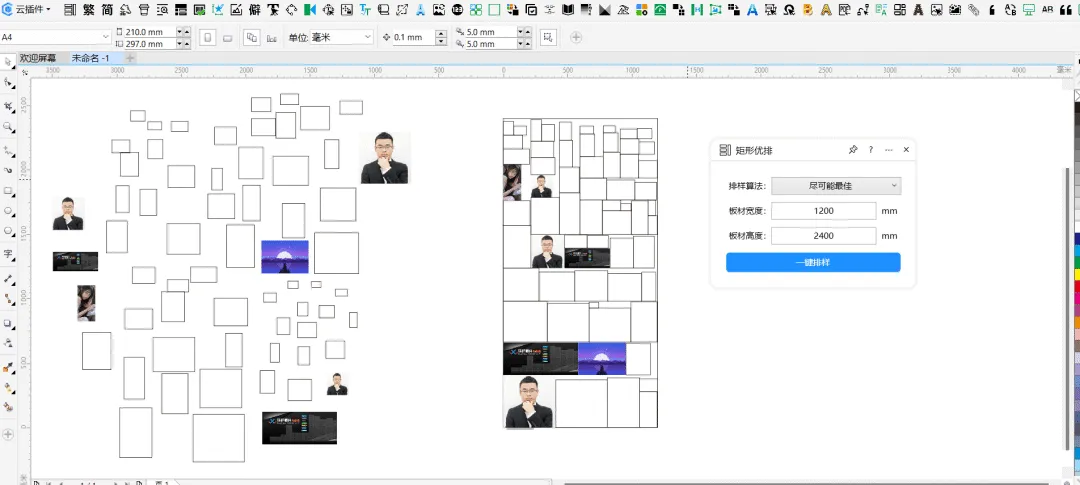
Task: Click the 繁 traditional Chinese conversion icon
Action: click(89, 10)
